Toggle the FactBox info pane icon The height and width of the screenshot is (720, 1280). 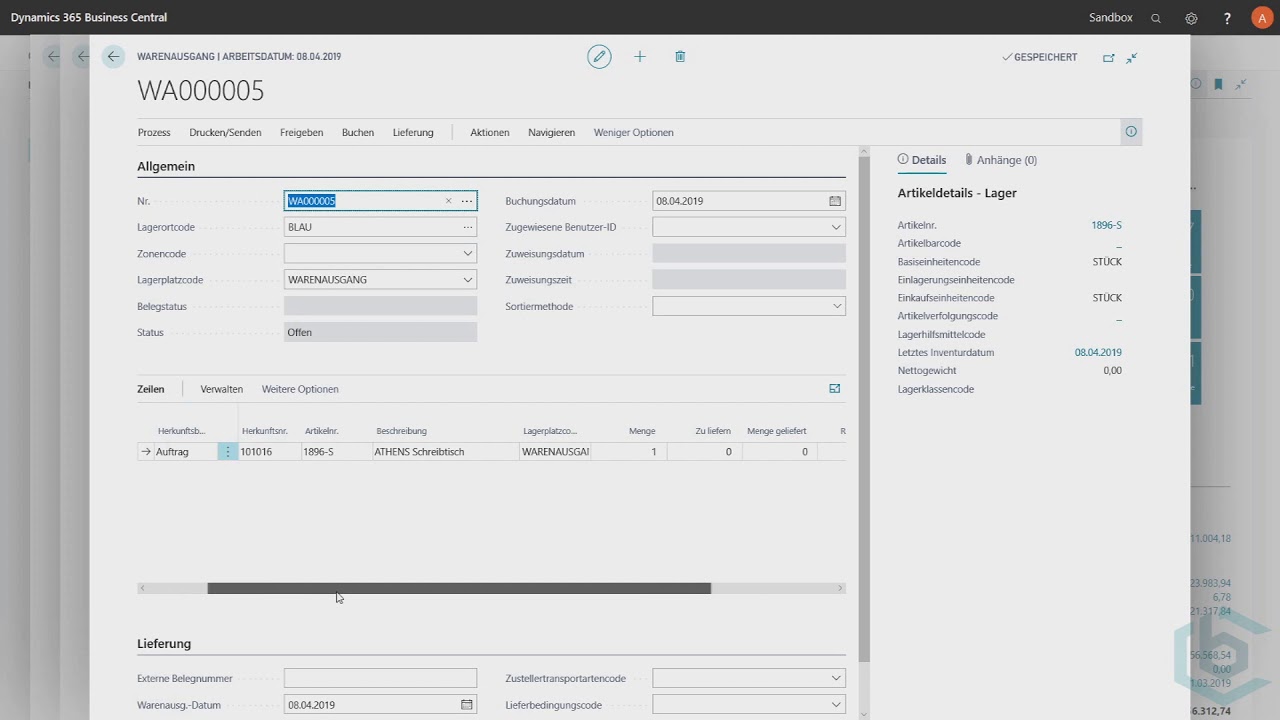[x=1131, y=132]
